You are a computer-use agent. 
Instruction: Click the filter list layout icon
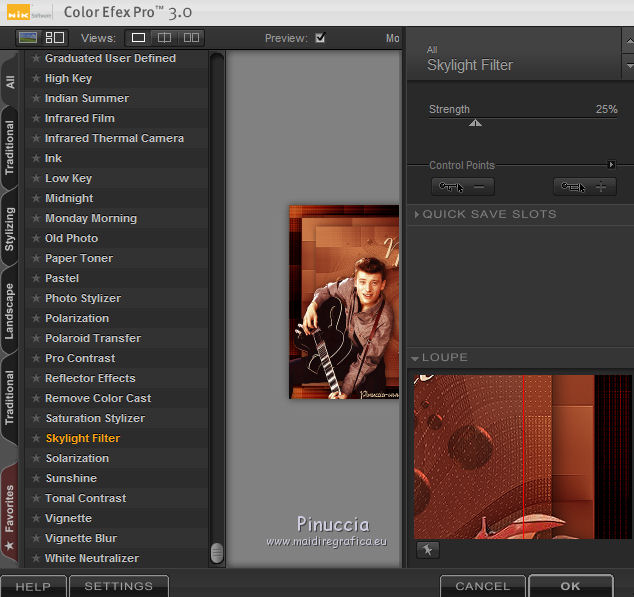[x=55, y=38]
